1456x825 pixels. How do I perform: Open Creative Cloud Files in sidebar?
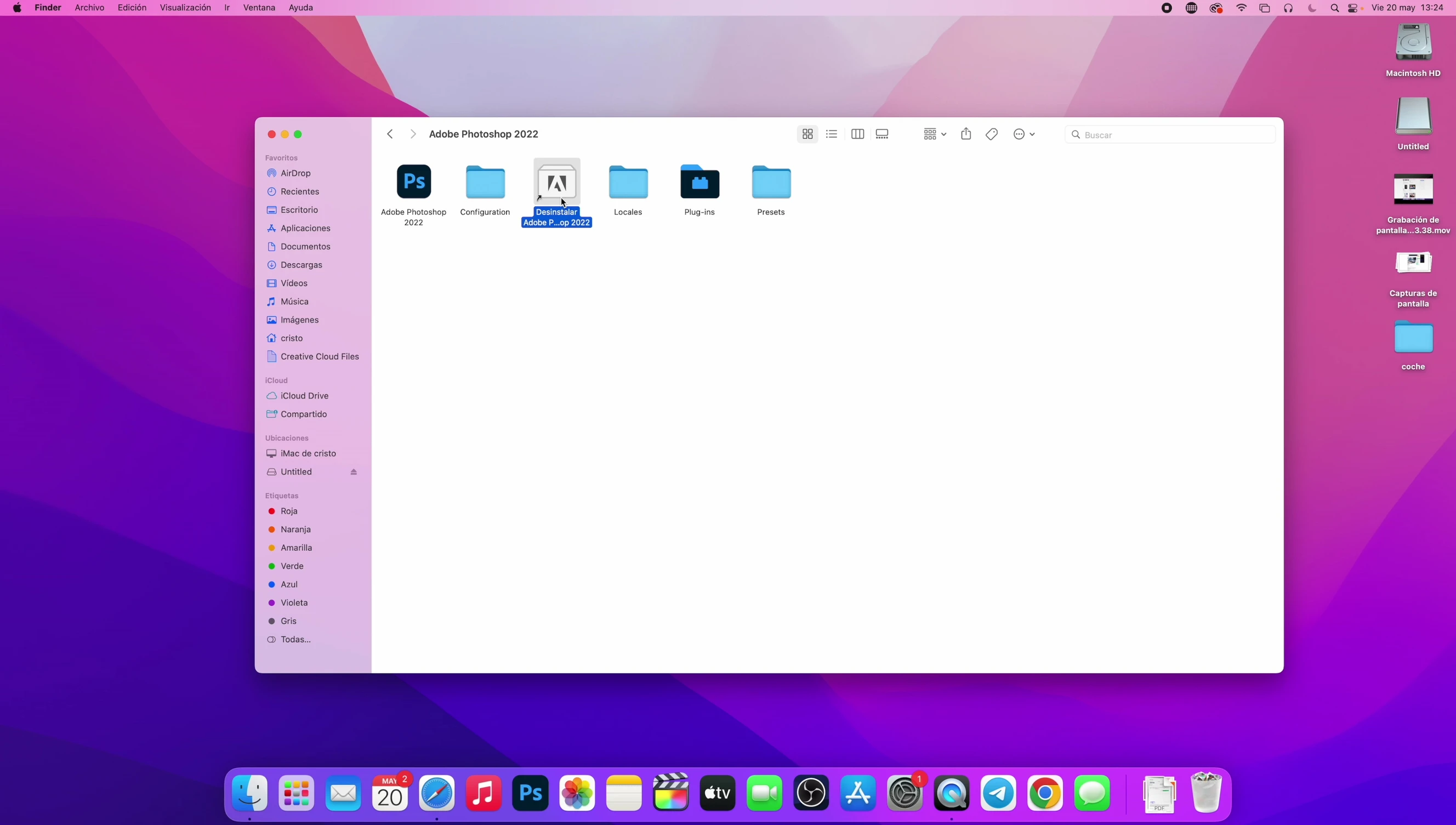[x=312, y=356]
